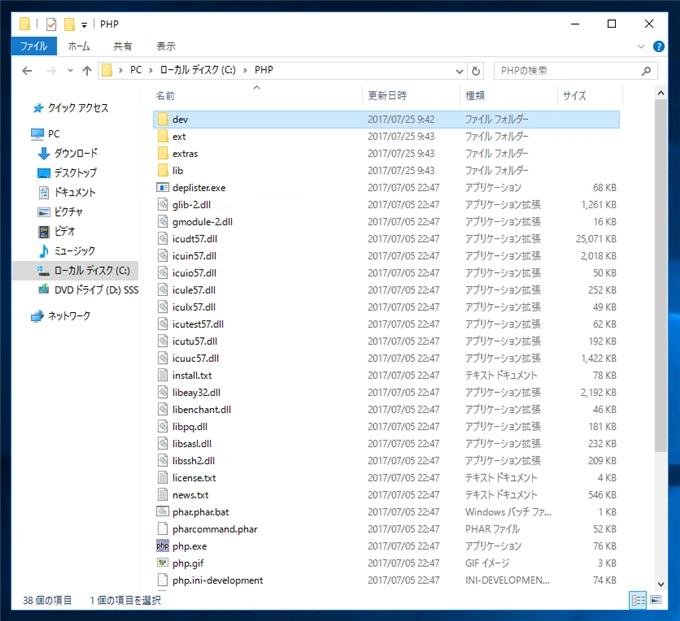Screen dimensions: 680x621
Task: Refresh the folder with the refresh icon
Action: click(x=476, y=71)
